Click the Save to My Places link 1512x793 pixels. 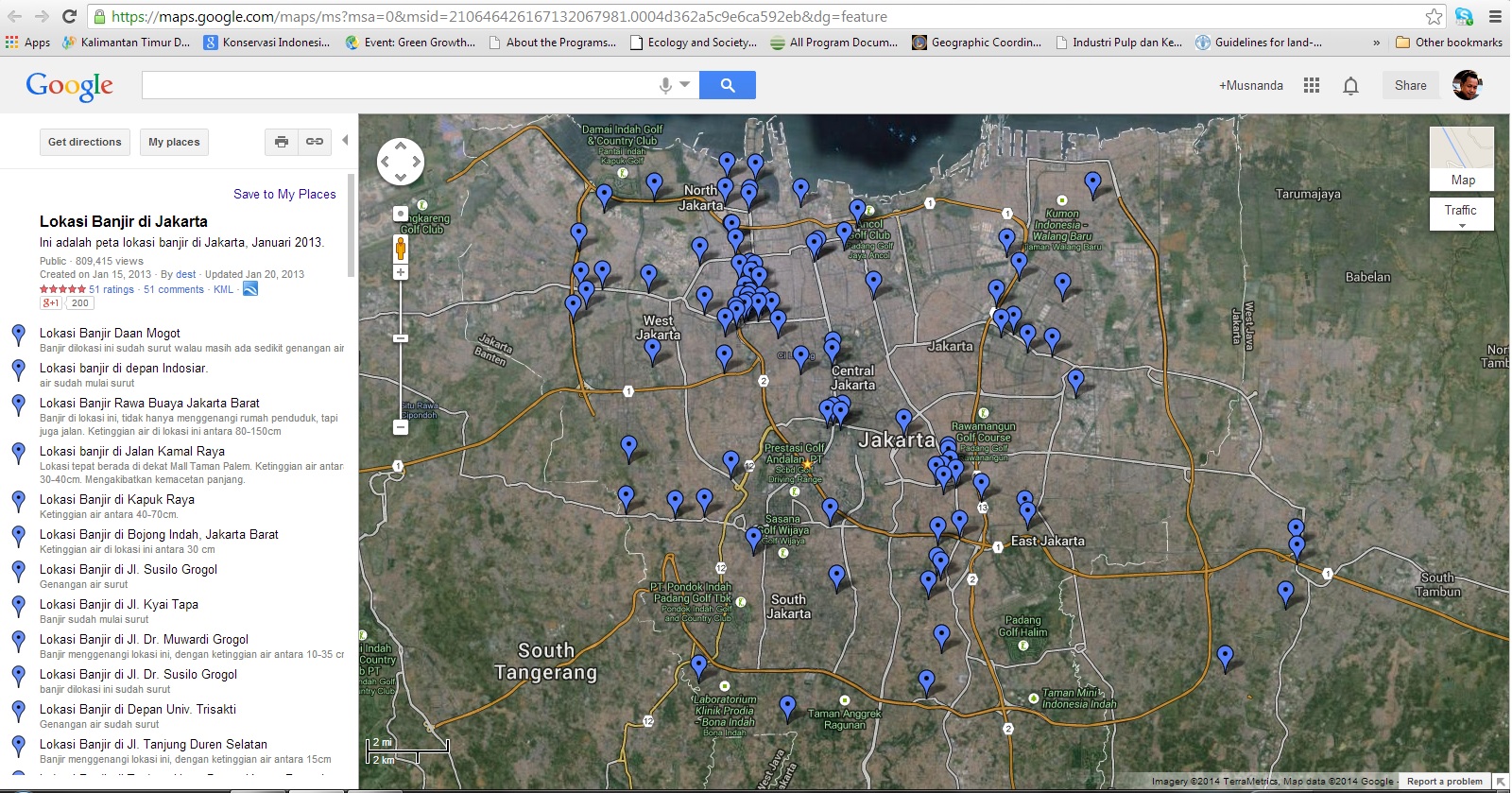284,194
